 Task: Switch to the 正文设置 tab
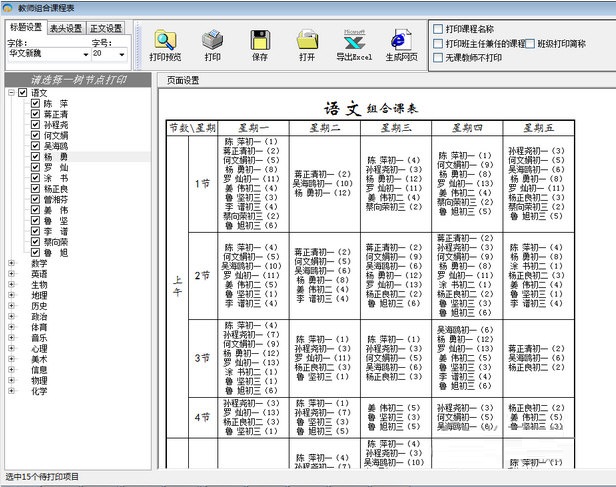[x=106, y=28]
